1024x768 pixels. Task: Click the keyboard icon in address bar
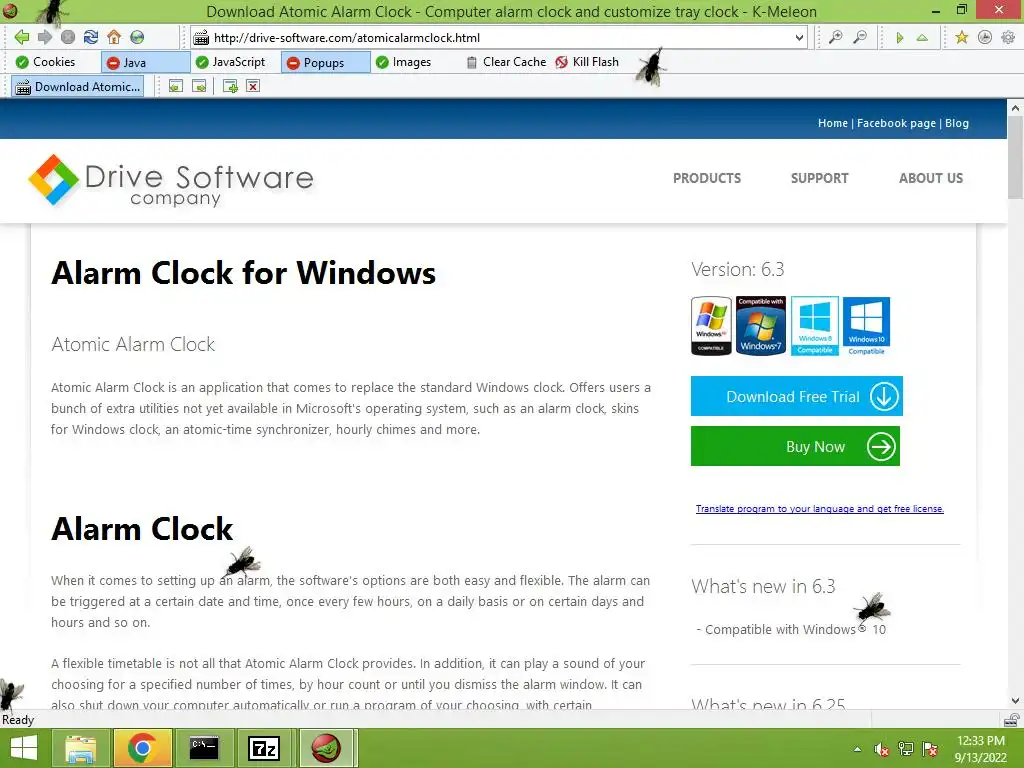tap(201, 38)
